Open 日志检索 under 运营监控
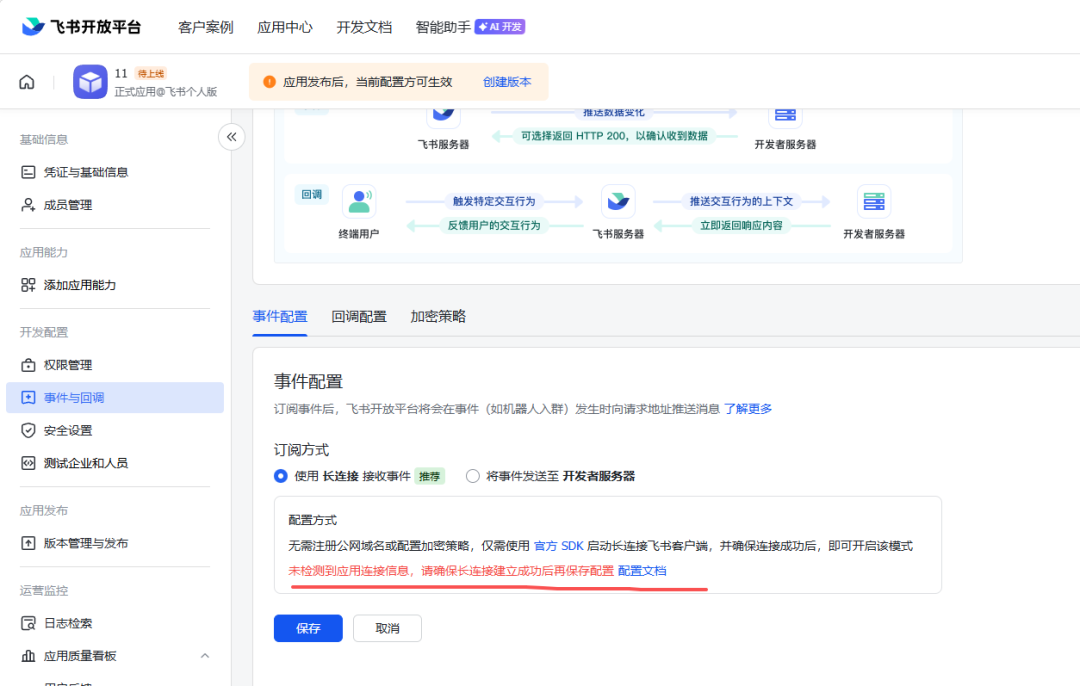The height and width of the screenshot is (686, 1080). point(62,620)
